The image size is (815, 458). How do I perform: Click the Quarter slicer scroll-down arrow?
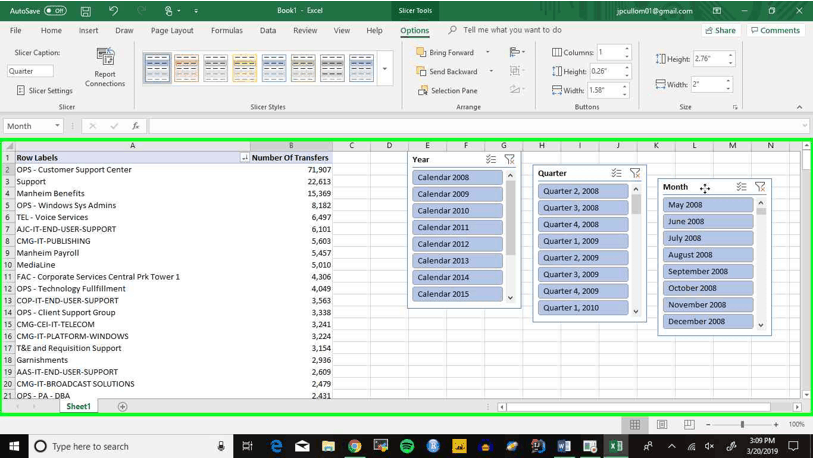pos(636,311)
